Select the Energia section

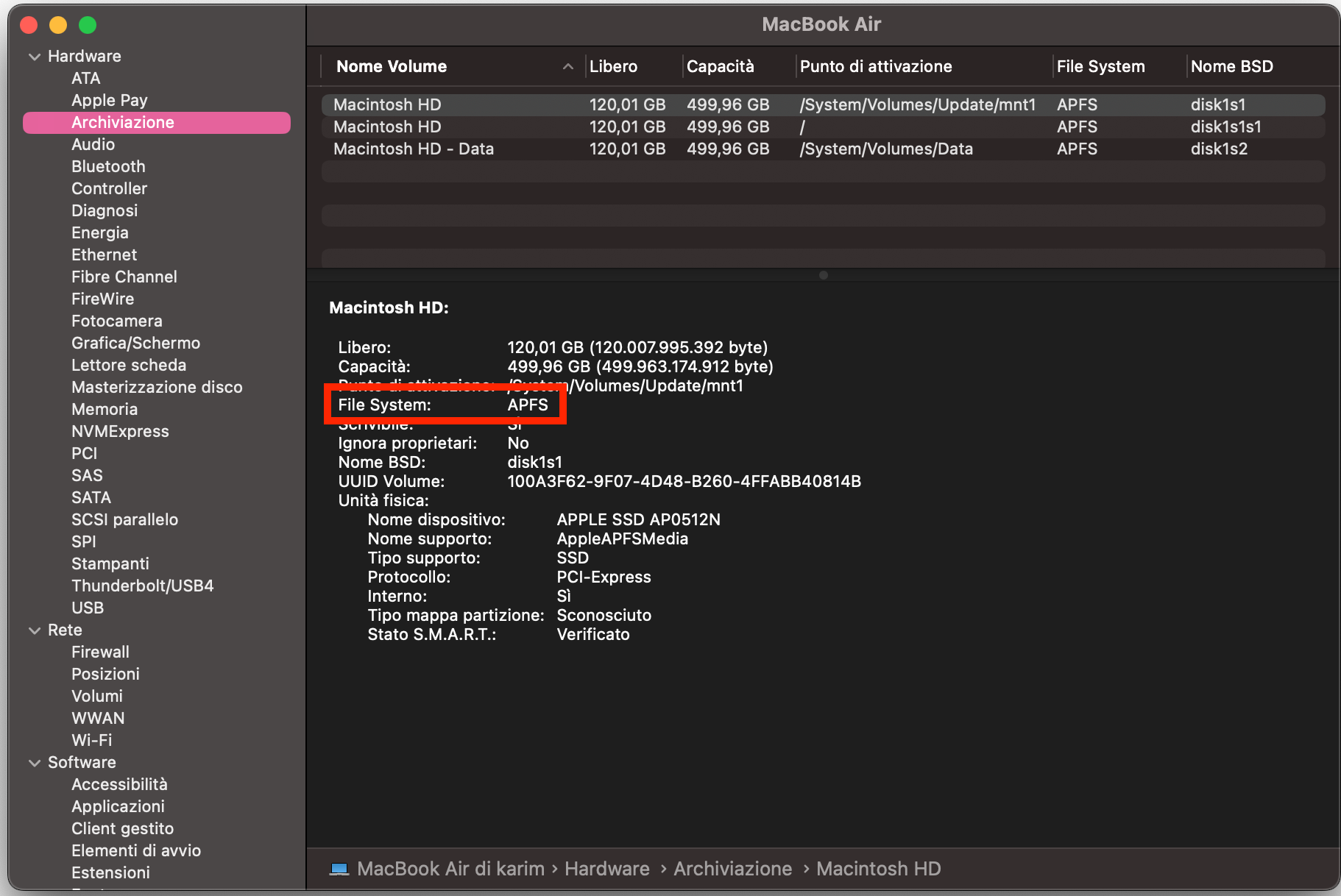point(99,232)
